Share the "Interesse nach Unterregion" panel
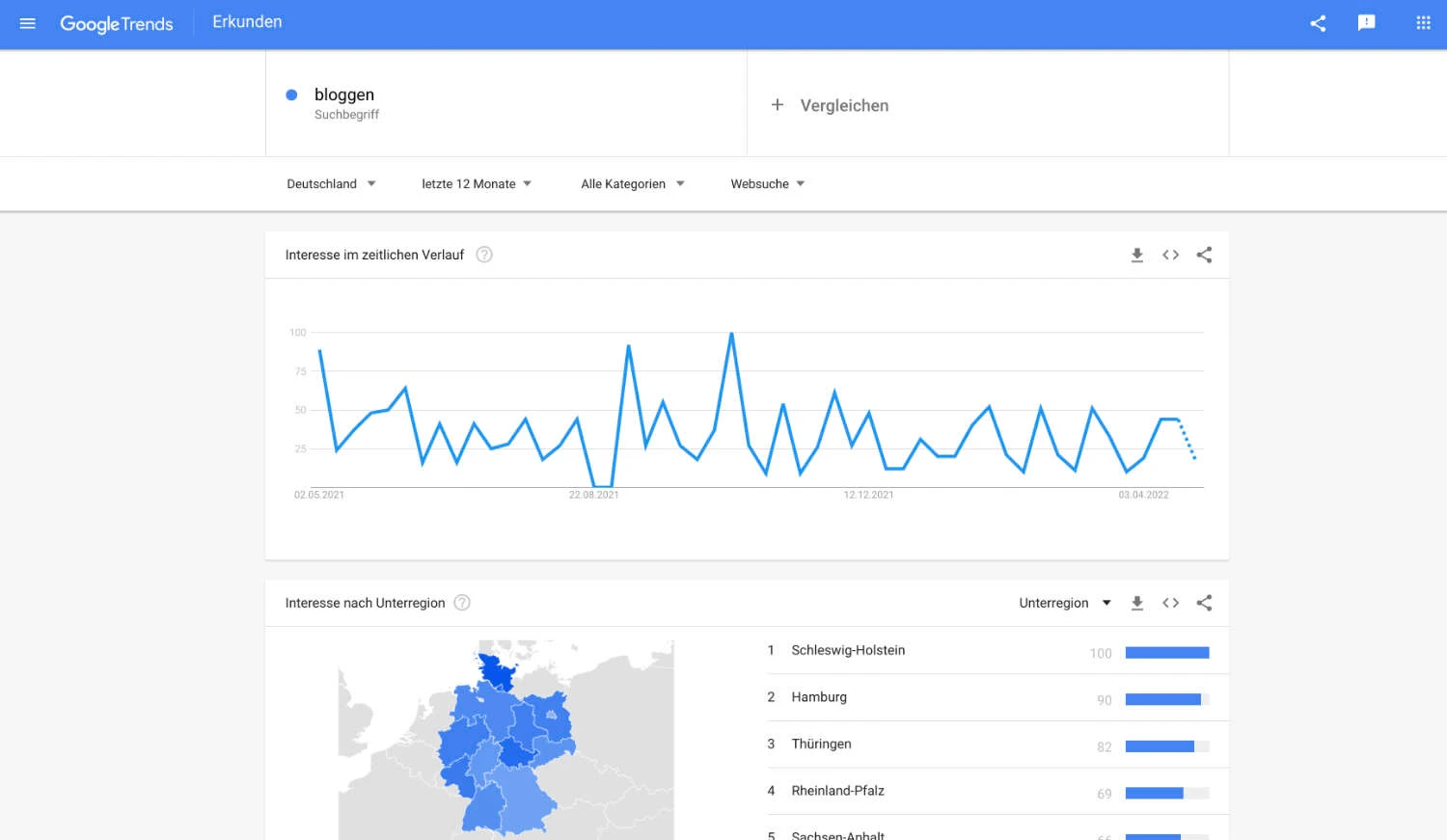 1203,602
